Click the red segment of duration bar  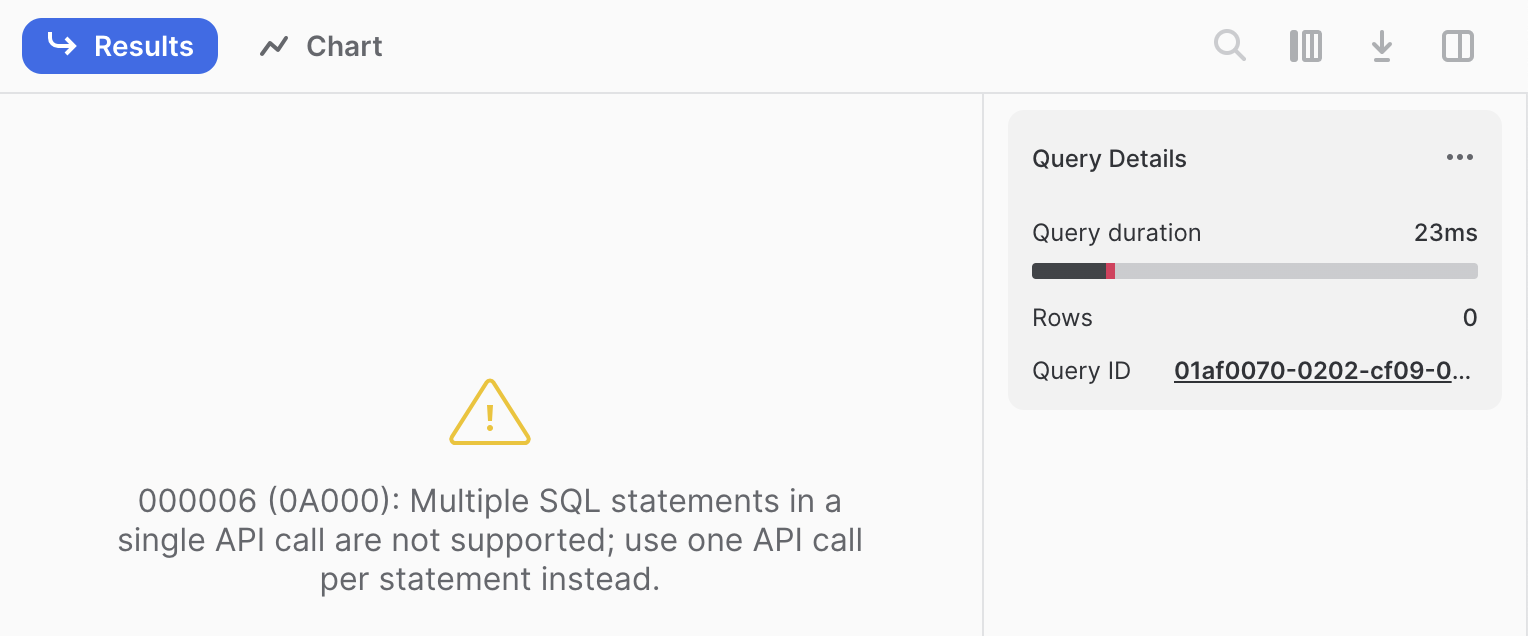[1110, 271]
